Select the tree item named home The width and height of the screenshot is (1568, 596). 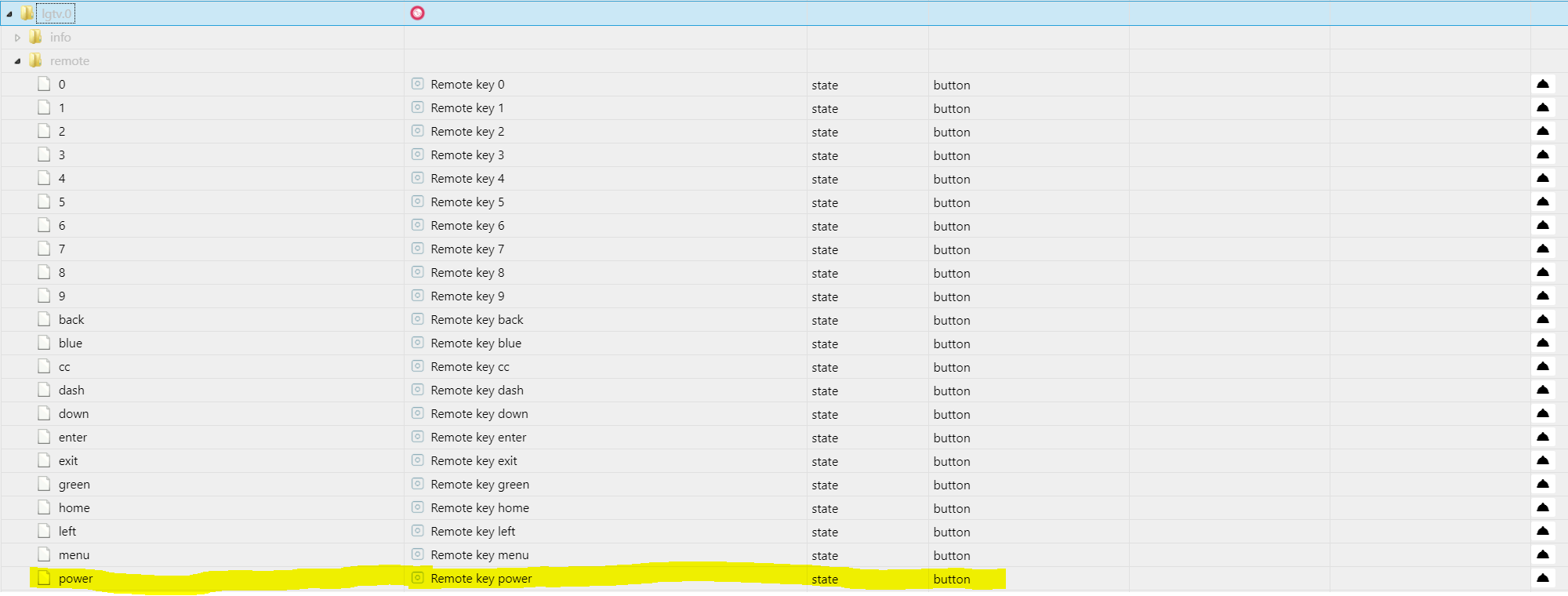point(74,508)
